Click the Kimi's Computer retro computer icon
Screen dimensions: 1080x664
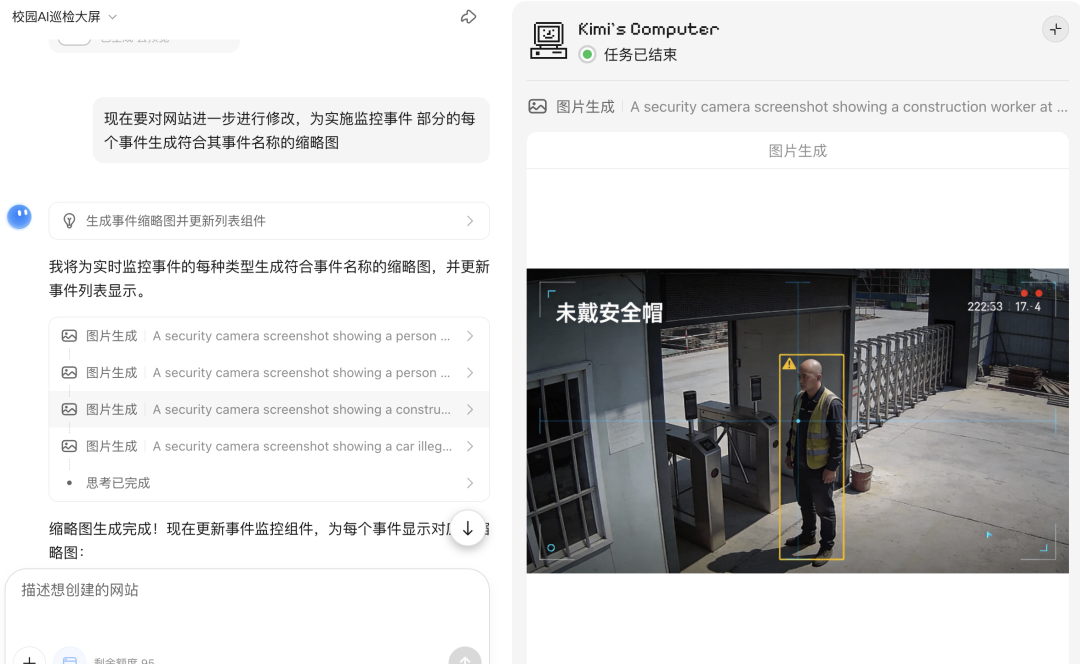click(x=548, y=40)
